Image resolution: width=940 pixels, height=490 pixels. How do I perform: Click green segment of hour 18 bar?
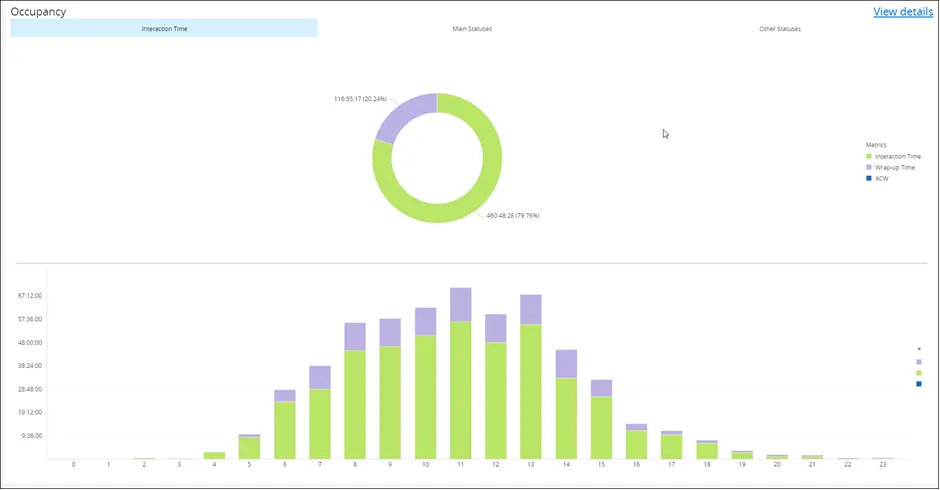click(x=707, y=451)
